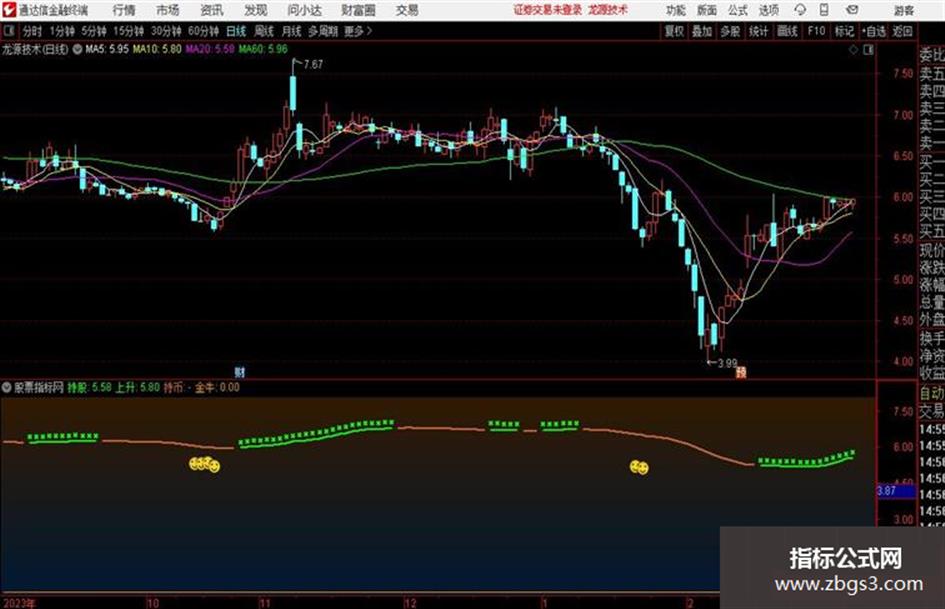Click the 3.87 blue price cursor label

[896, 491]
